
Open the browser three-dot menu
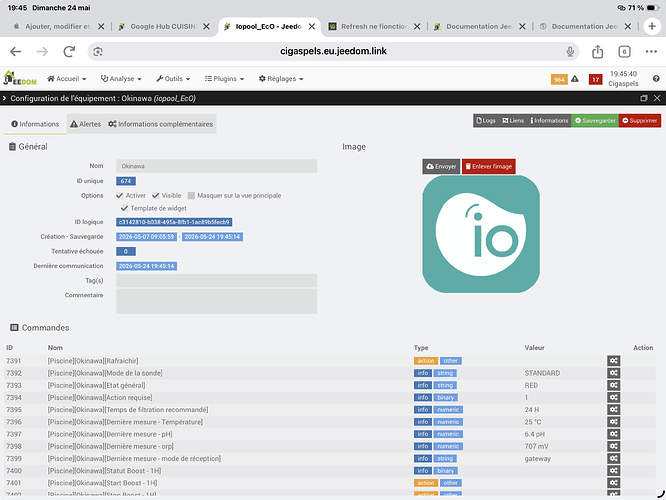[651, 52]
